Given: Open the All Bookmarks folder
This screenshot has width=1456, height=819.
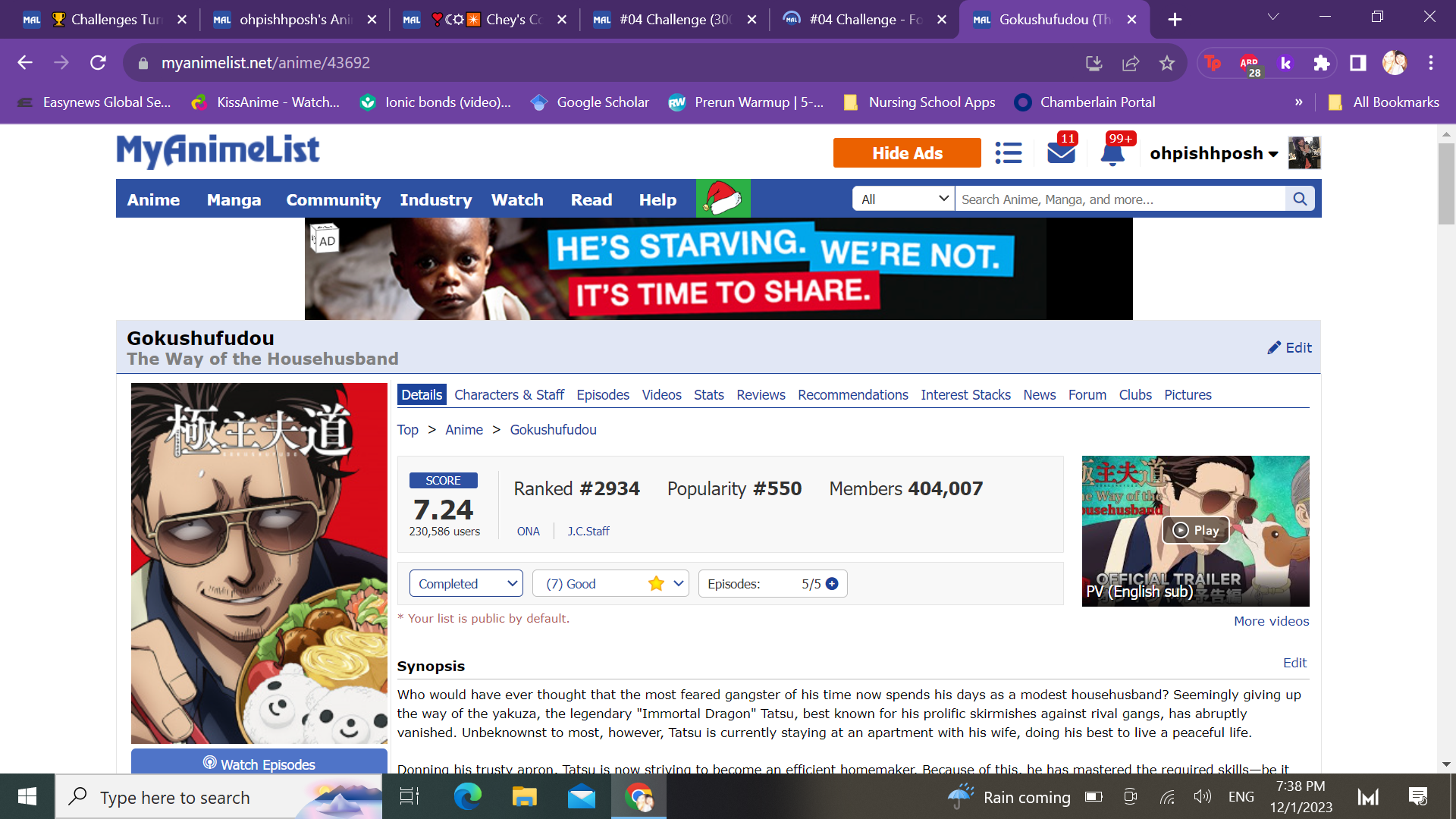Looking at the screenshot, I should coord(1384,102).
